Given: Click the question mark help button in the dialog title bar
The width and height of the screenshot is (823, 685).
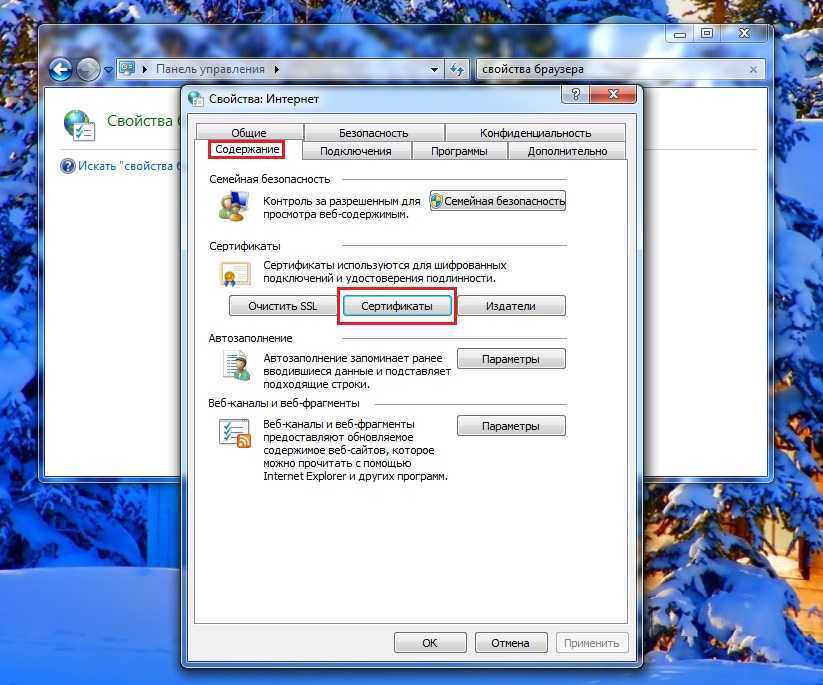Looking at the screenshot, I should click(575, 95).
